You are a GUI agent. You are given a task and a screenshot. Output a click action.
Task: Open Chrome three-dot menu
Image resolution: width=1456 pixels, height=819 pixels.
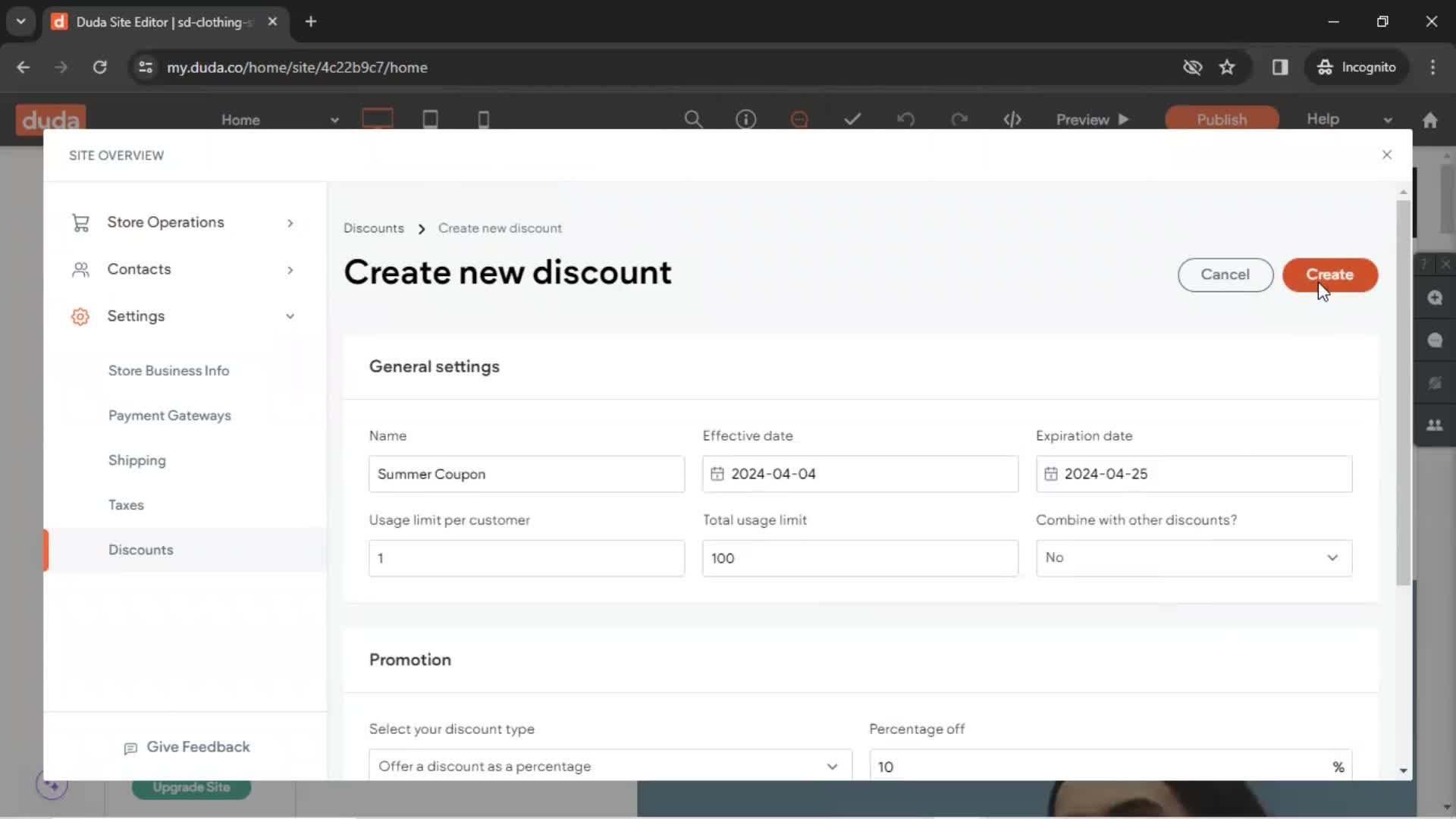point(1432,67)
